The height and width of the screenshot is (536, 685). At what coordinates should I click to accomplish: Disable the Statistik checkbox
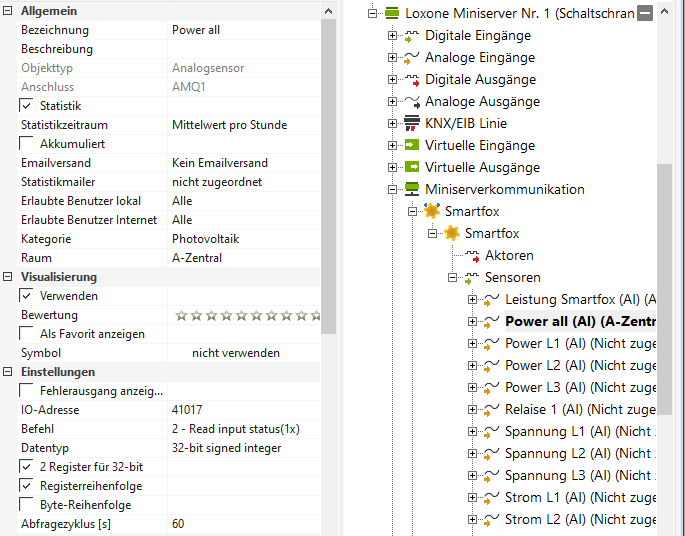[27, 106]
